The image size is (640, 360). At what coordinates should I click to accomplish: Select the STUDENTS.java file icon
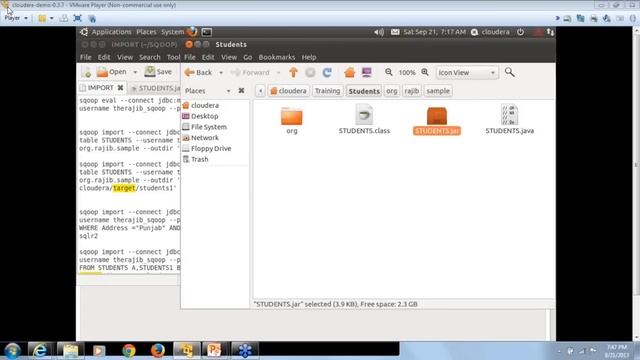click(509, 114)
